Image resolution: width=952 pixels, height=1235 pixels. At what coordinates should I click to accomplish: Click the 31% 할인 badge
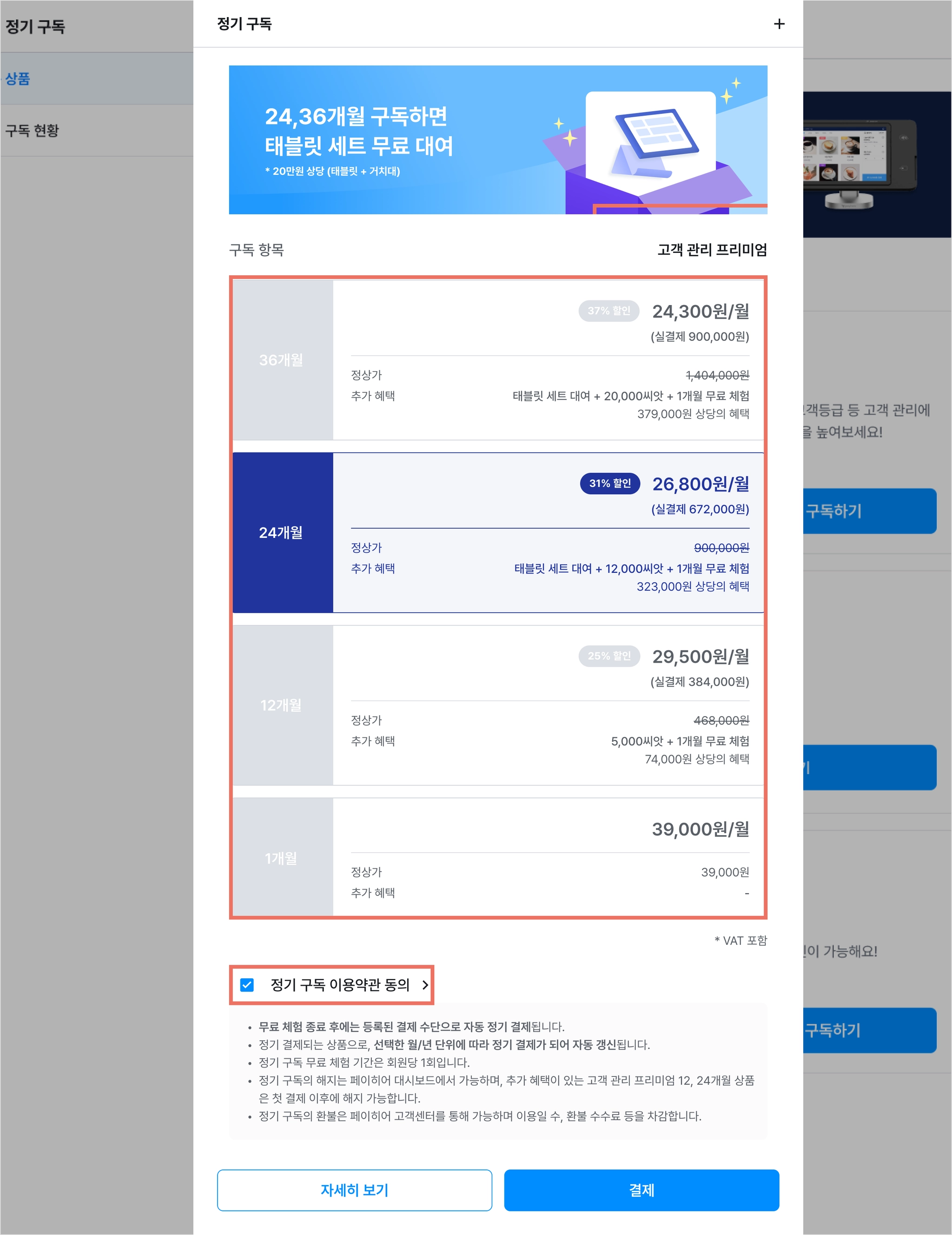(609, 483)
